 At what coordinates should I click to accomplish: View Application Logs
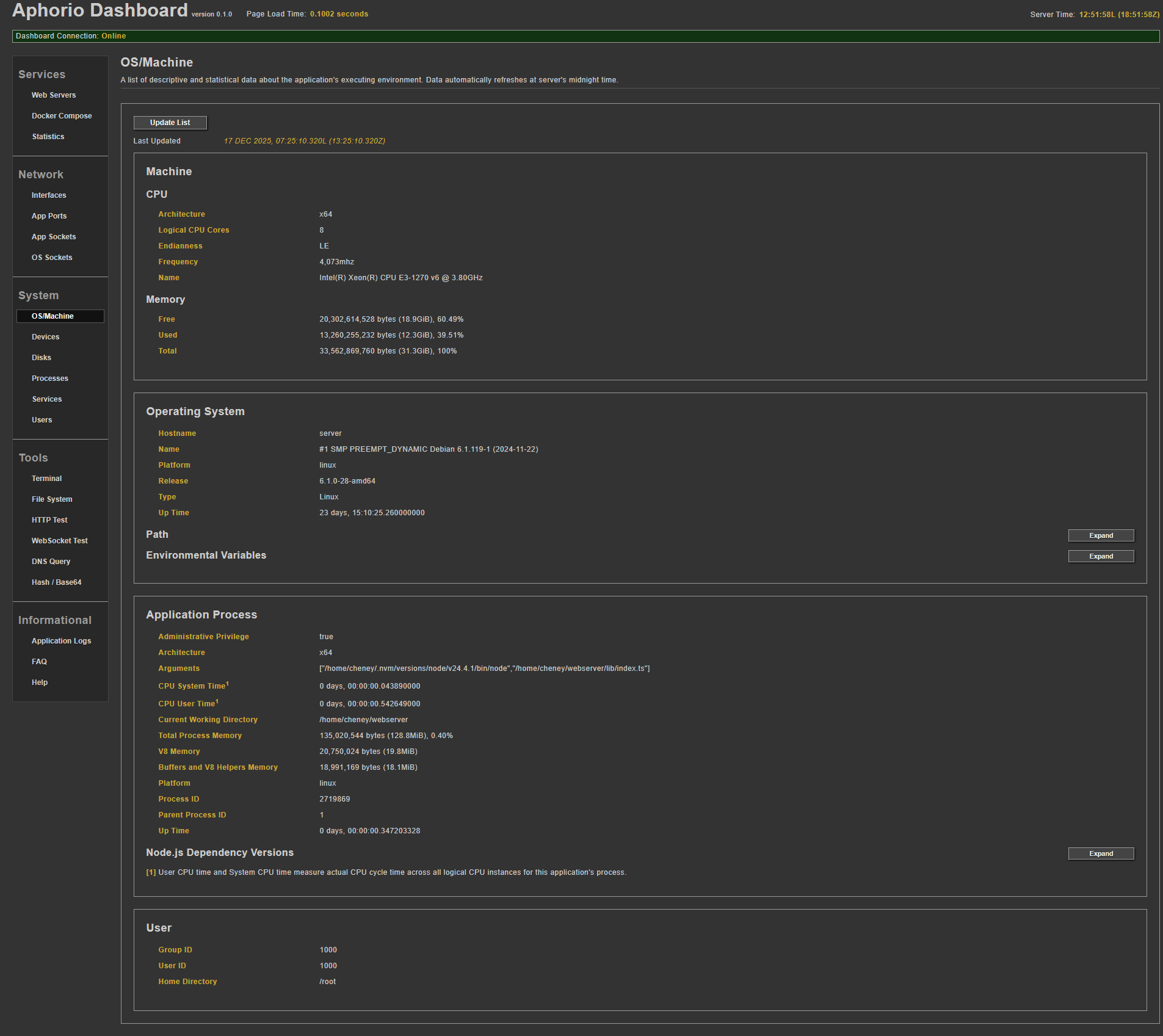(61, 641)
